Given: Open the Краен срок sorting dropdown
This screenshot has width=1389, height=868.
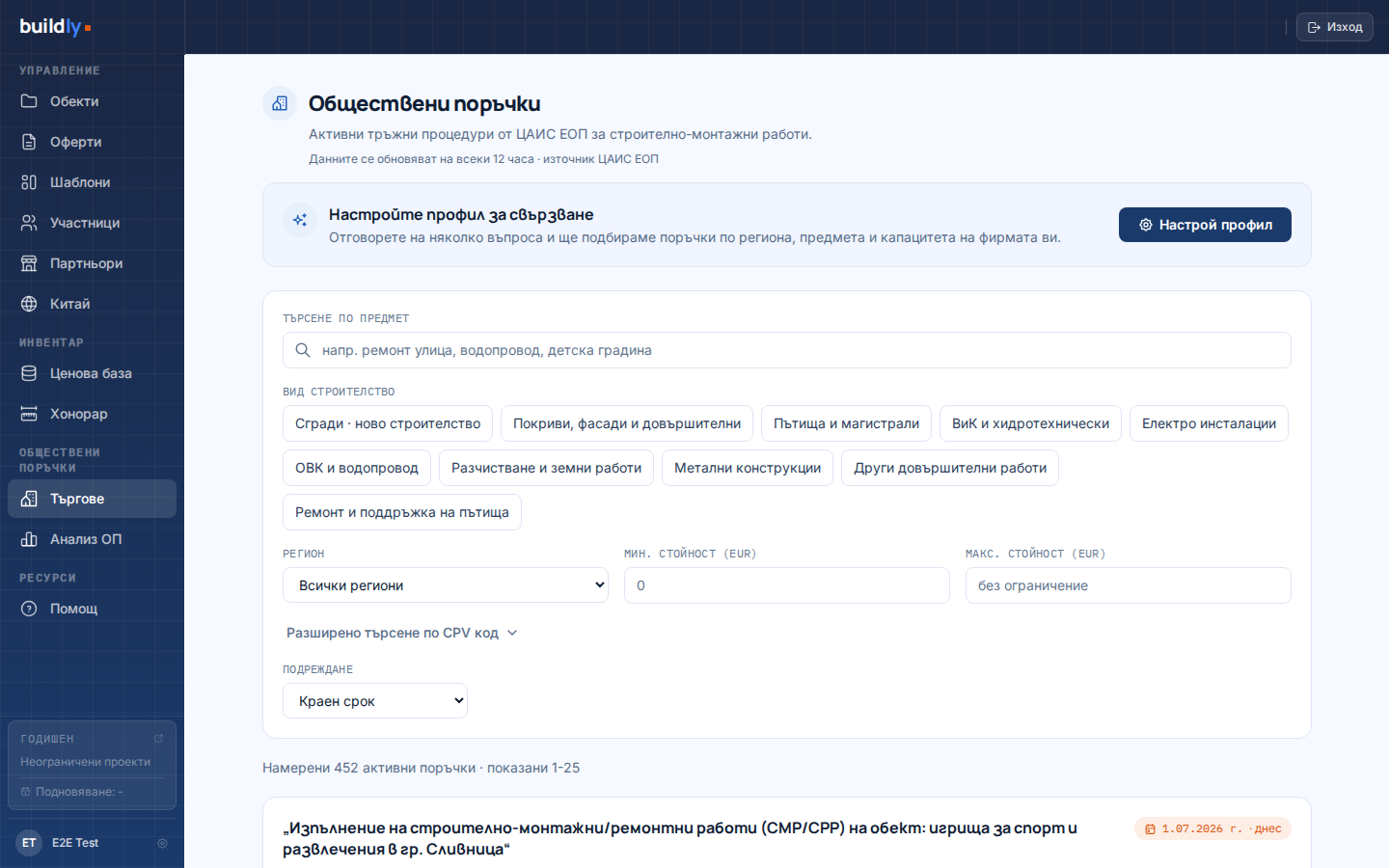Looking at the screenshot, I should pos(375,701).
